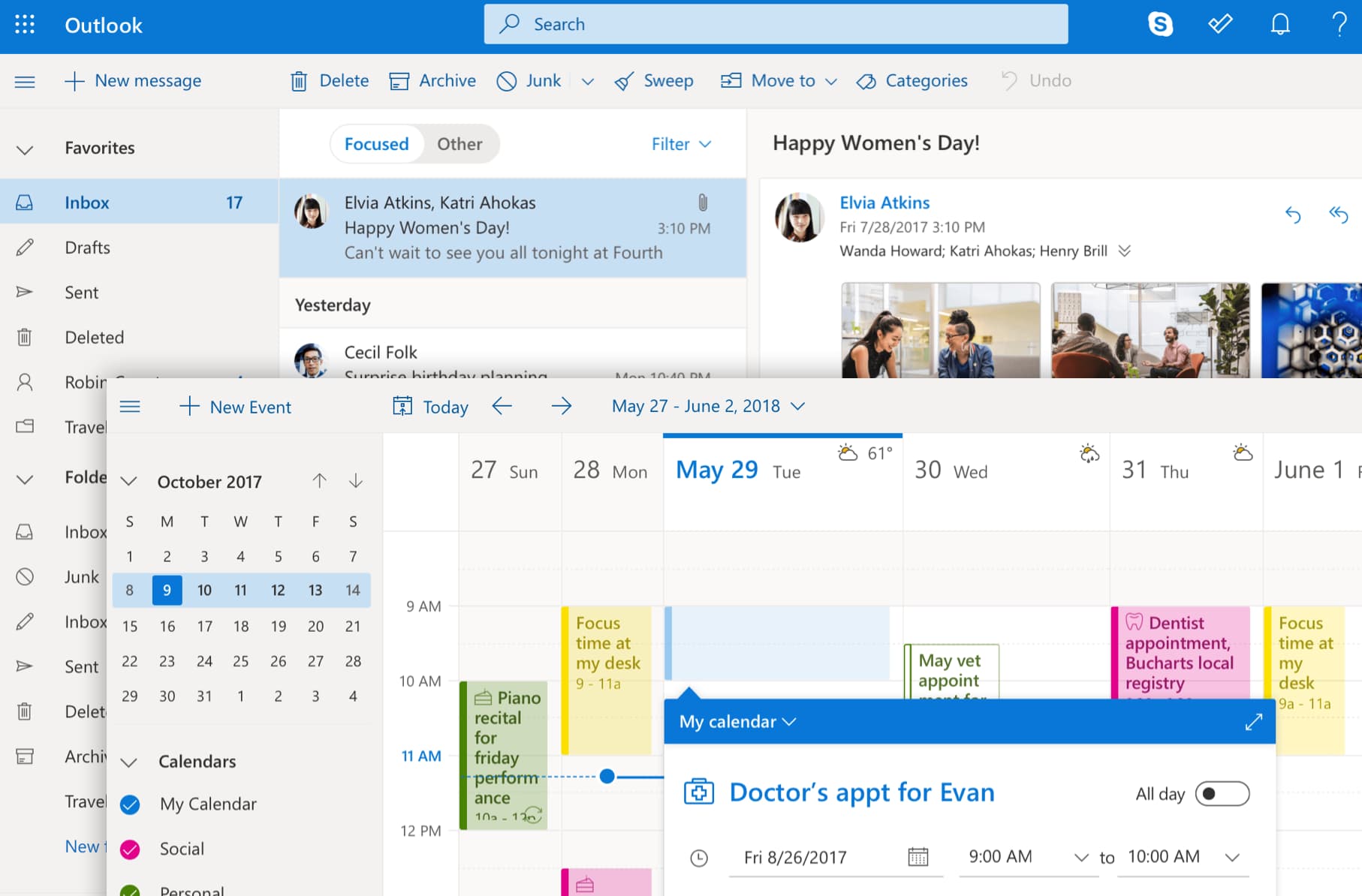Open the To Do checkmark icon
The width and height of the screenshot is (1362, 896).
[1220, 24]
